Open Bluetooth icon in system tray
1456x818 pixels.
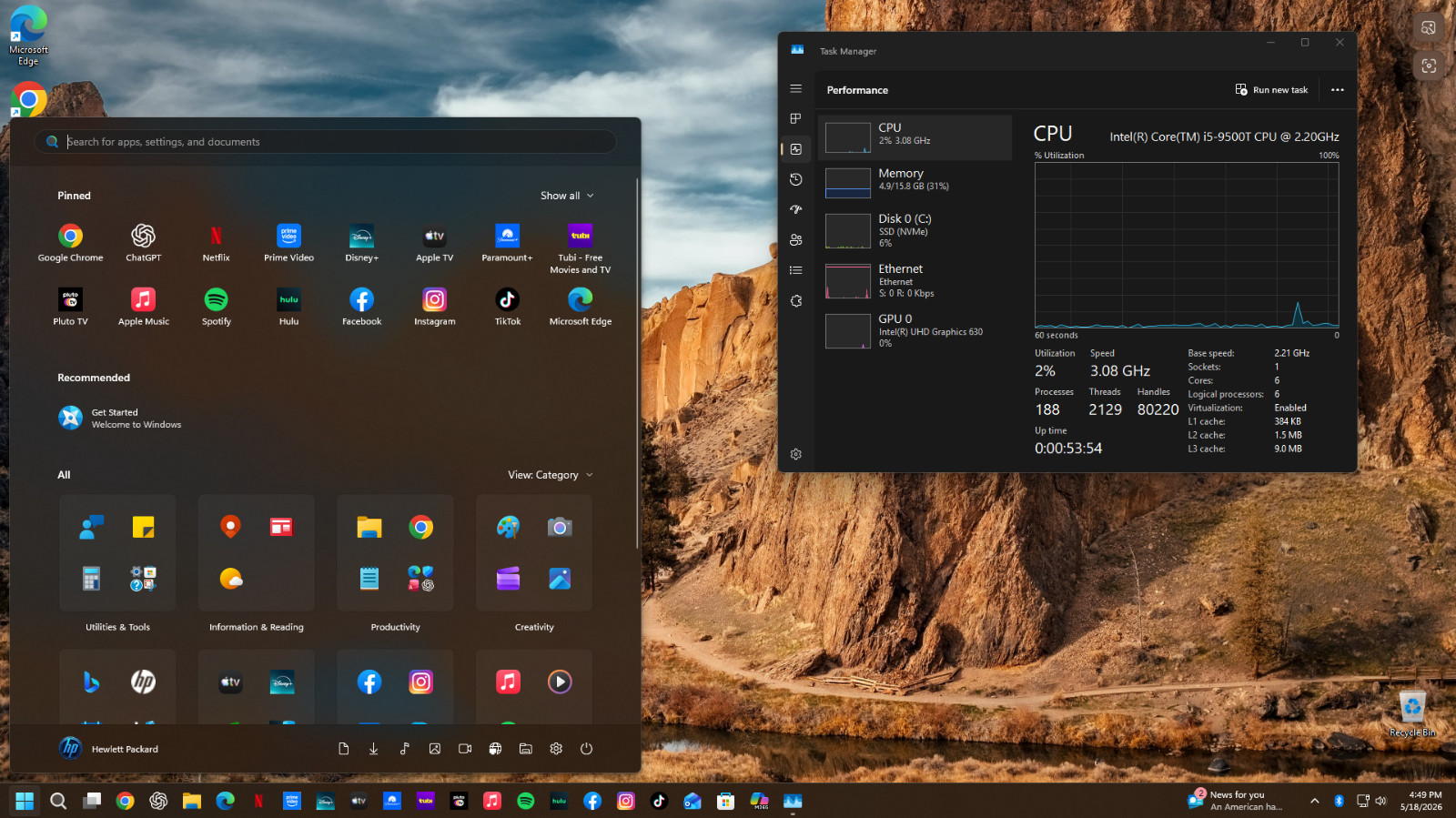(1339, 801)
